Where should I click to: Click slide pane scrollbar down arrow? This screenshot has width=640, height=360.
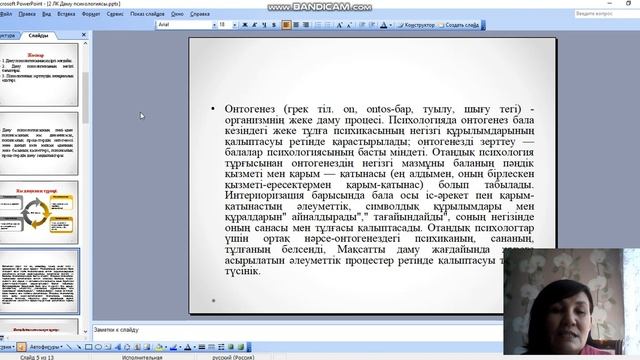coord(85,331)
